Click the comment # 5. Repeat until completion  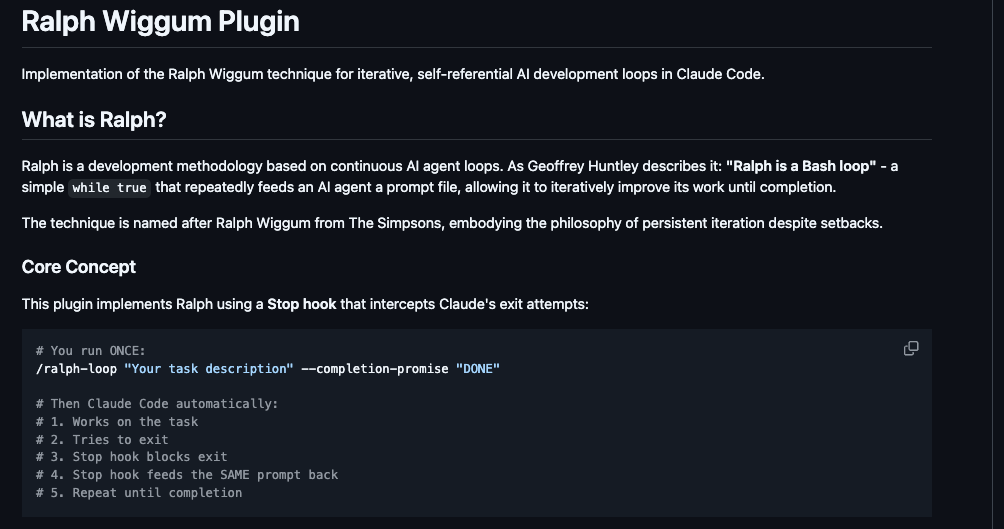tap(139, 493)
